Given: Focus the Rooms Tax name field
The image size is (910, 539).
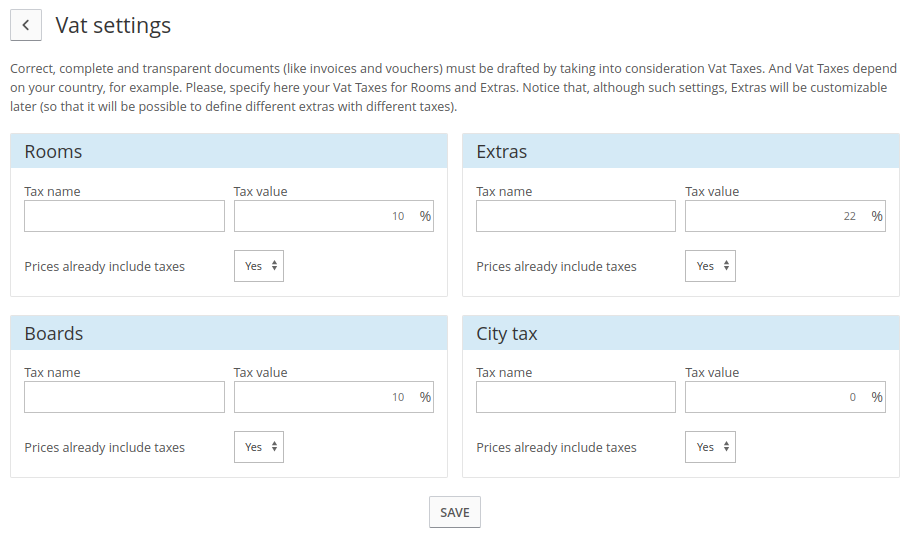Looking at the screenshot, I should (124, 216).
